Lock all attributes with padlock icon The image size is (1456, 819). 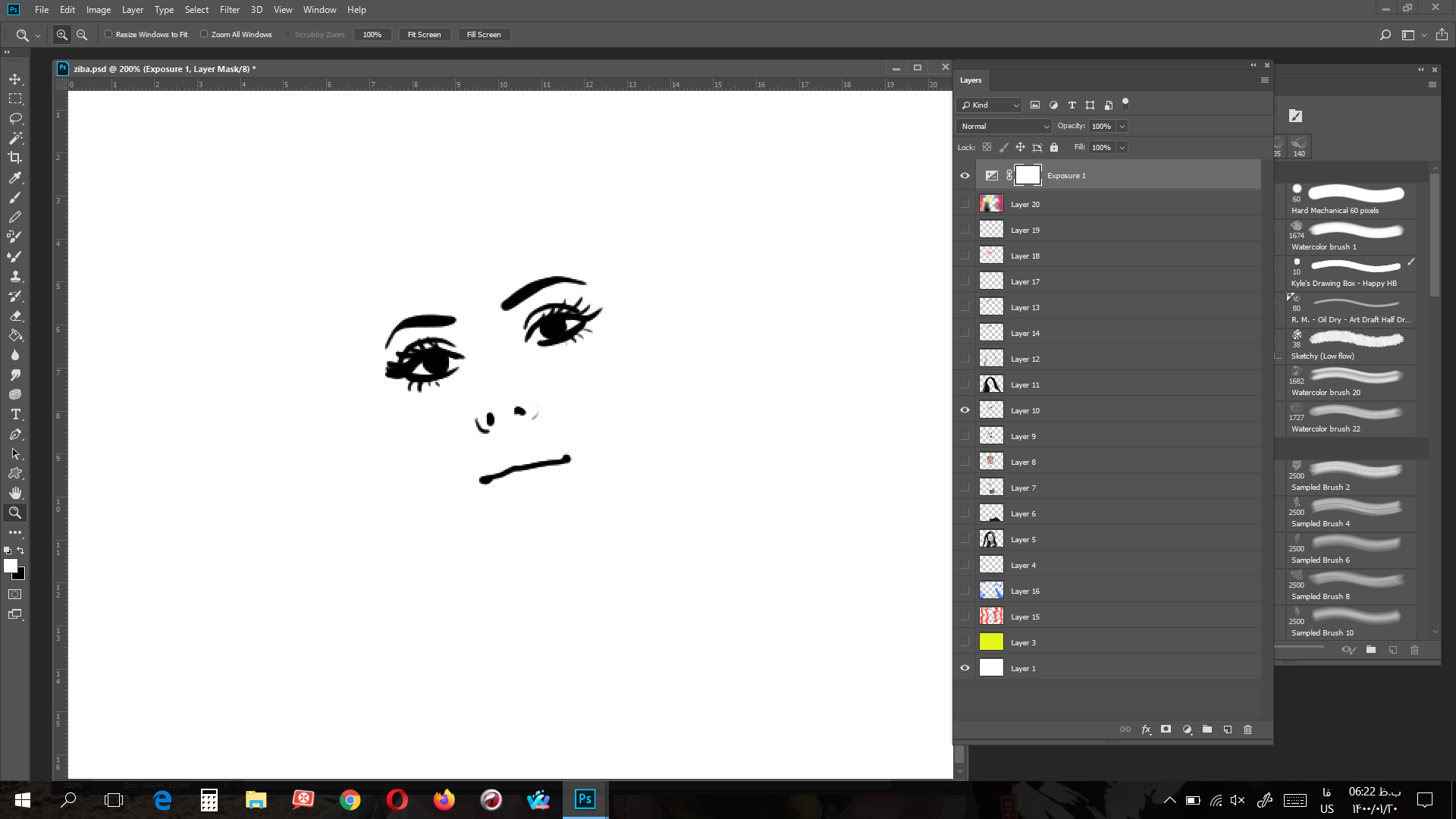1054,147
